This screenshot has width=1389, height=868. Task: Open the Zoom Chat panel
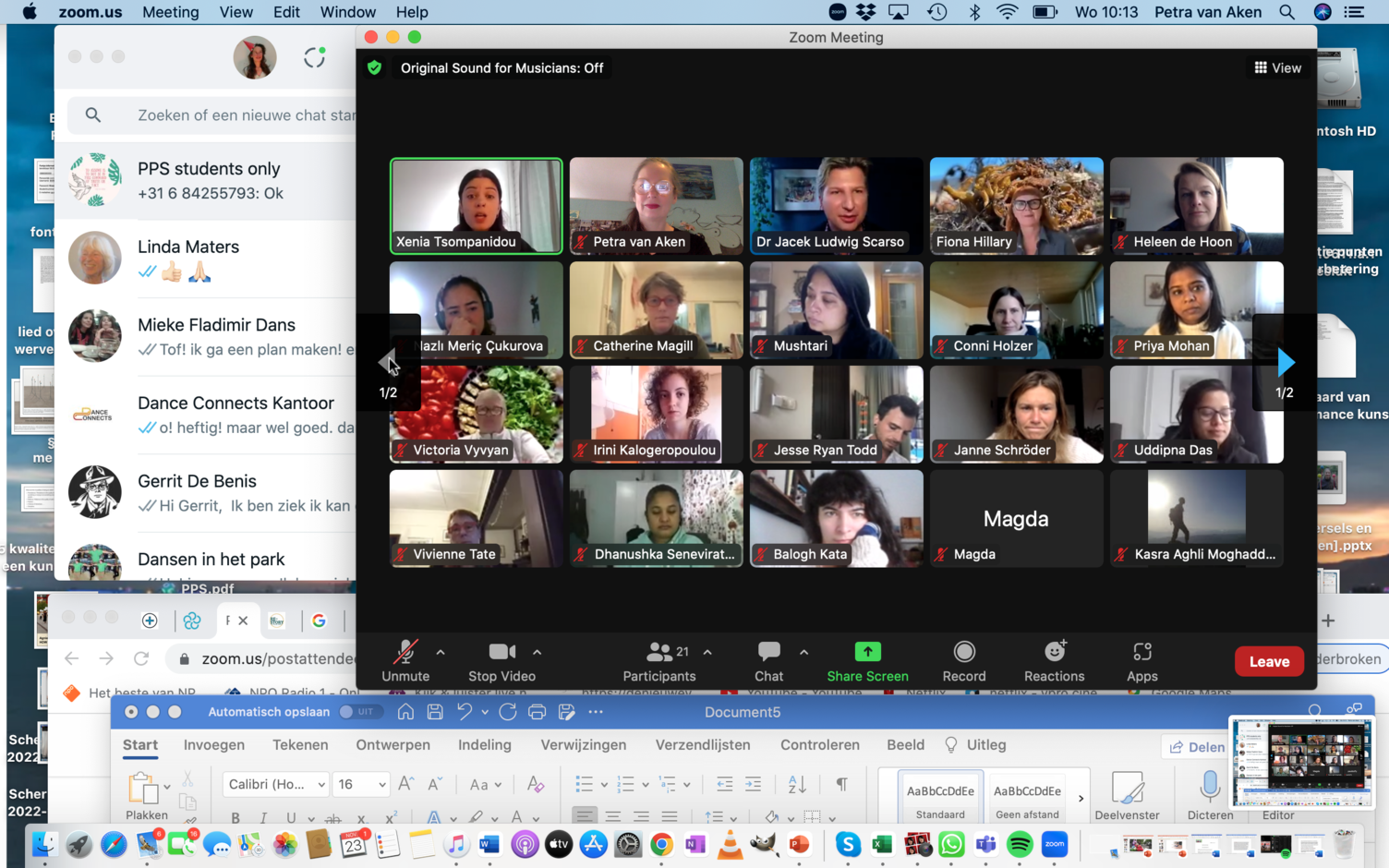click(x=768, y=661)
